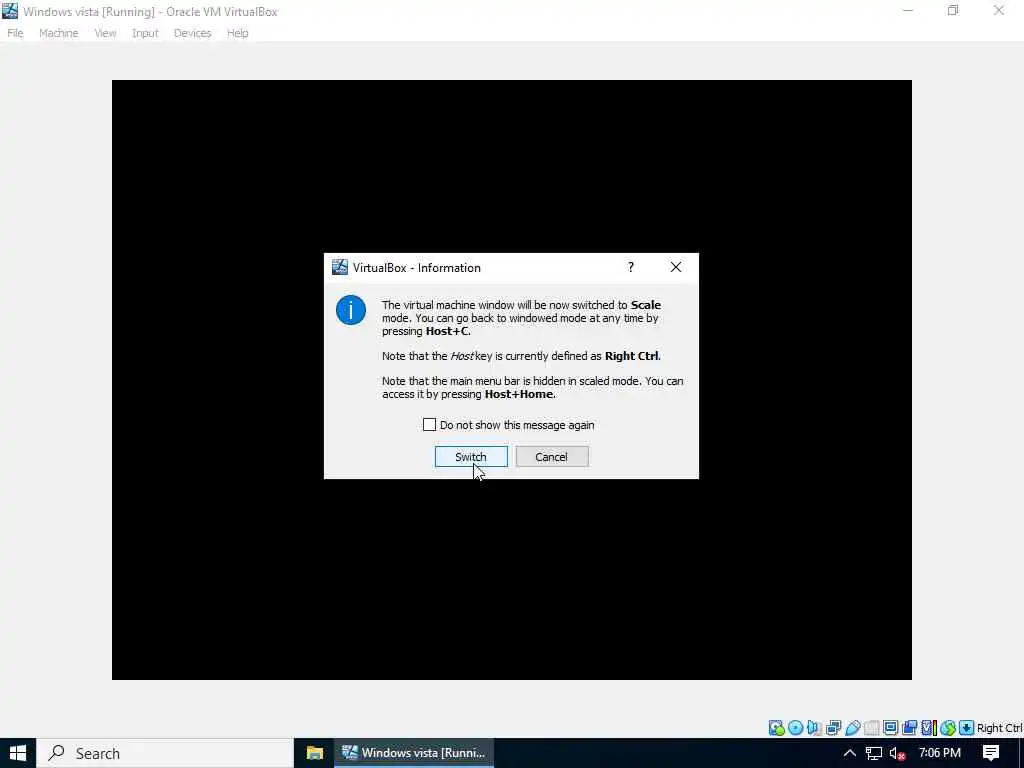Tick "Do not show this message again"
The width and height of the screenshot is (1024, 768).
(x=429, y=424)
